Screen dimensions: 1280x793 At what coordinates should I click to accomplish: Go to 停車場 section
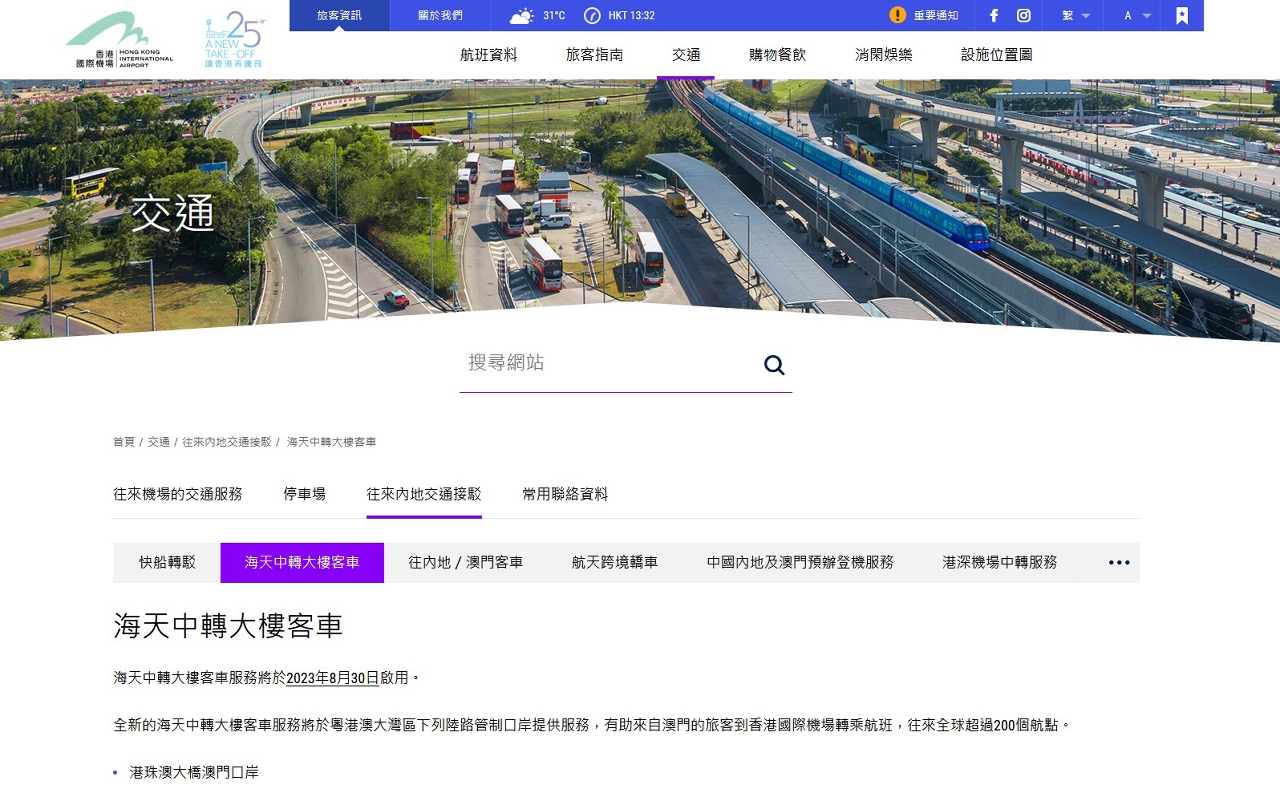click(x=304, y=494)
